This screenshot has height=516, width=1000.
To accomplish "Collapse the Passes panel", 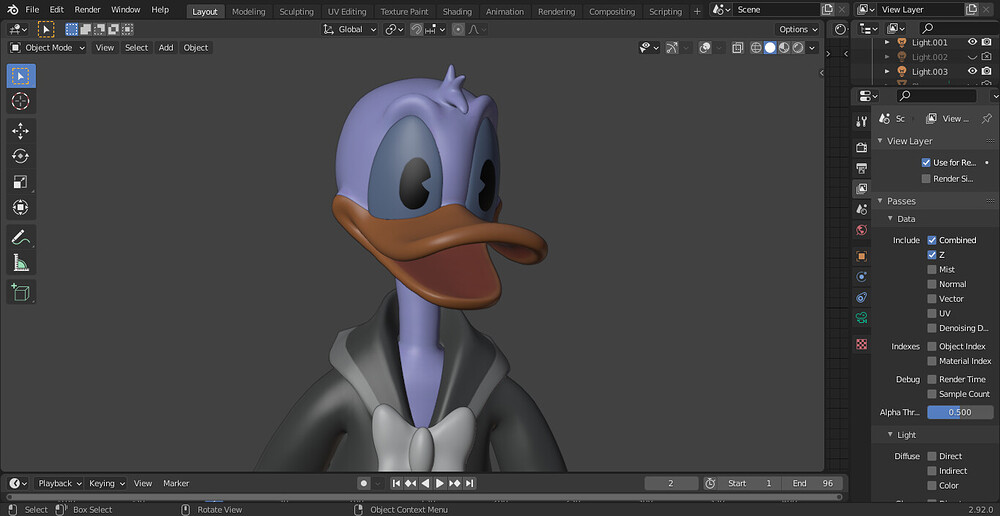I will [880, 201].
